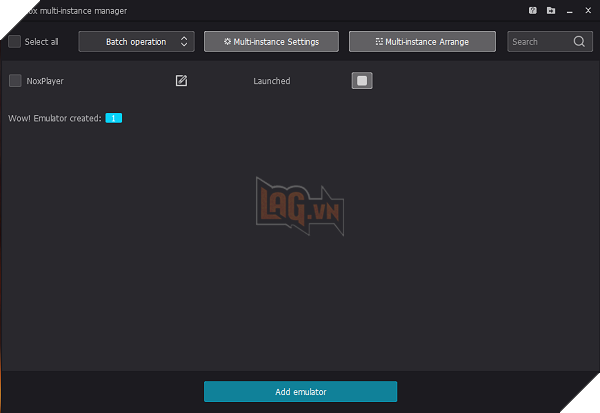This screenshot has width=600, height=413.
Task: Click the Select all label text
Action: (41, 42)
